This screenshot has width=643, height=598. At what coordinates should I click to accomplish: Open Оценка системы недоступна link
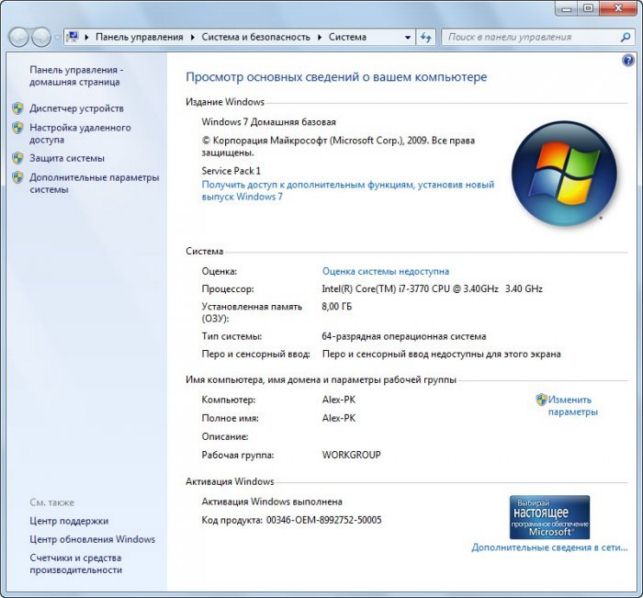pos(385,271)
